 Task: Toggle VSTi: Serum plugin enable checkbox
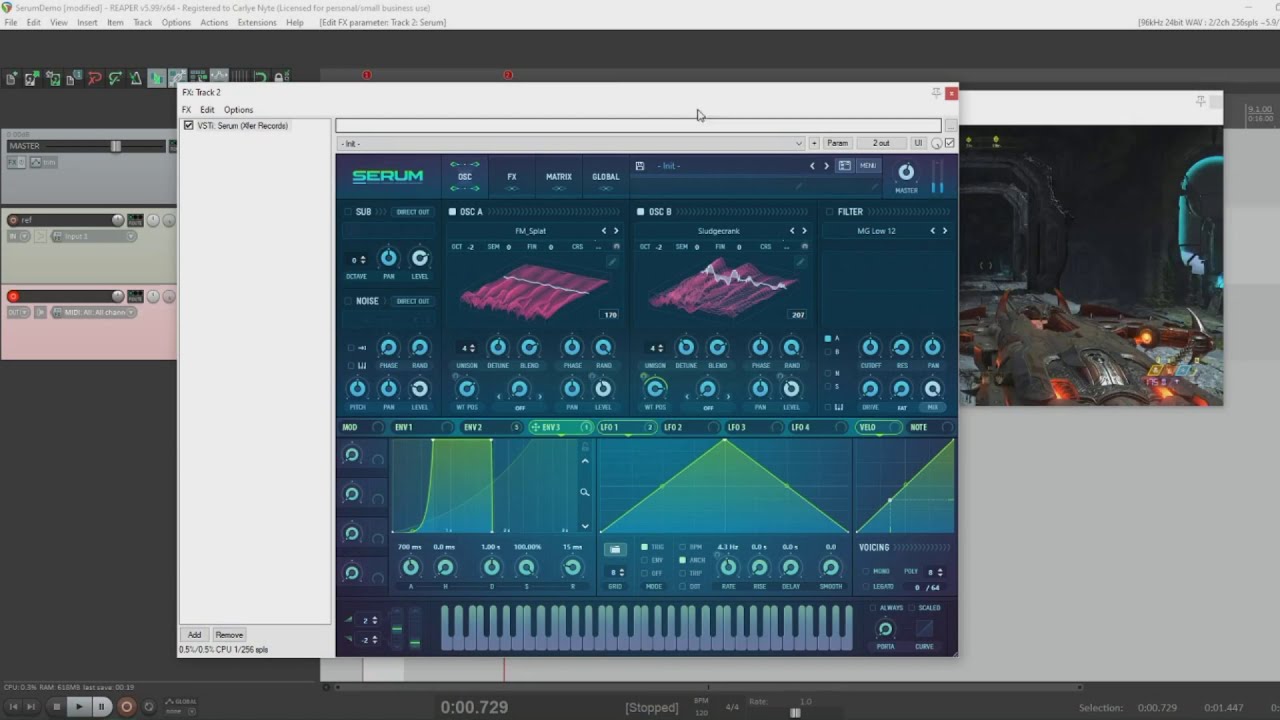pyautogui.click(x=188, y=126)
